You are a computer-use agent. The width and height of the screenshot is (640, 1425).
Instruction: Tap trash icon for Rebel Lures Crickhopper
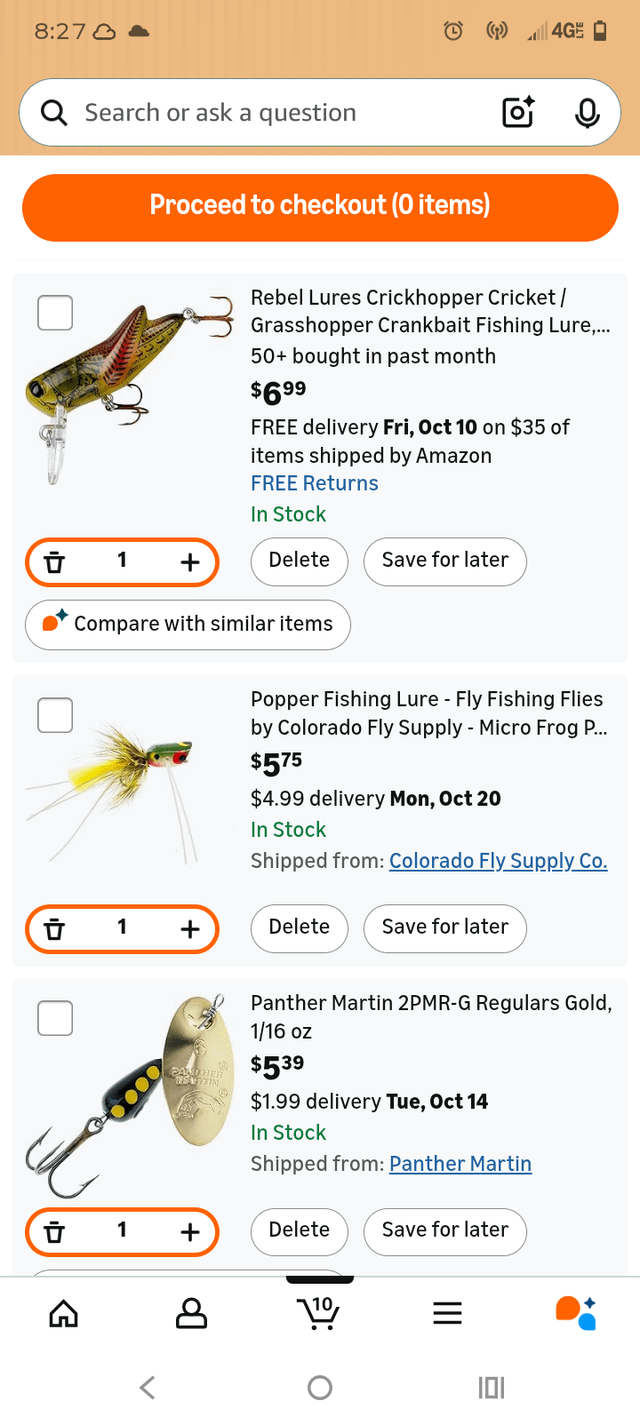coord(55,561)
